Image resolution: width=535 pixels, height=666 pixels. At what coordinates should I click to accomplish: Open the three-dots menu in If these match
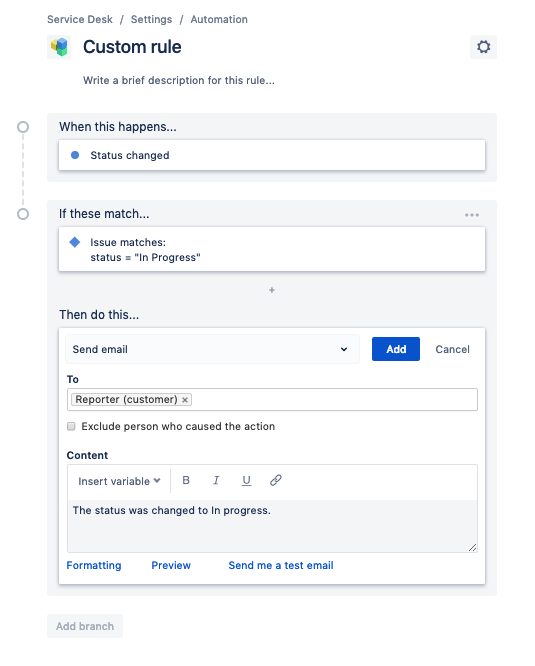point(472,215)
